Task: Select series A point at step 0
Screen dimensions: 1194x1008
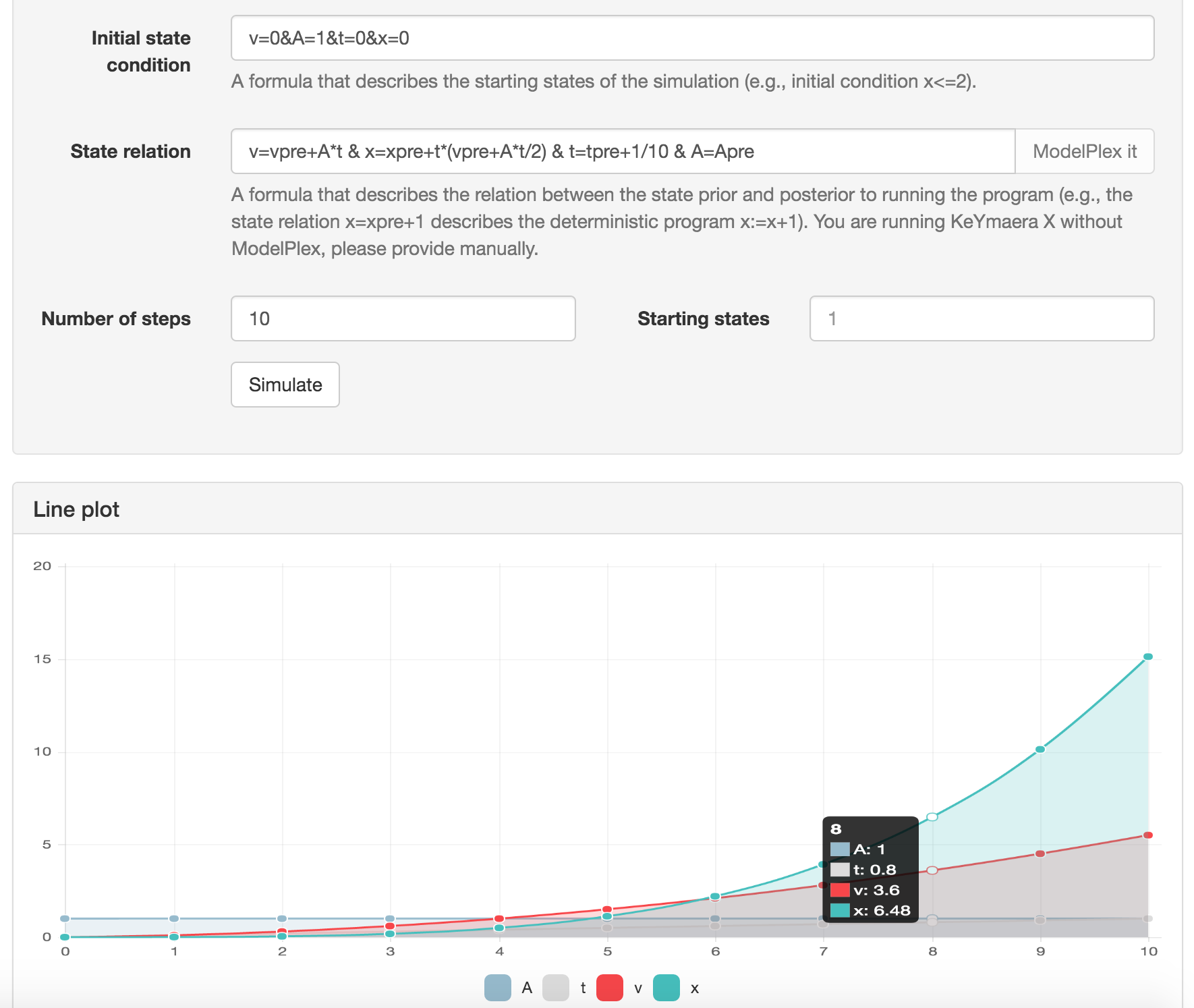Action: (x=65, y=919)
